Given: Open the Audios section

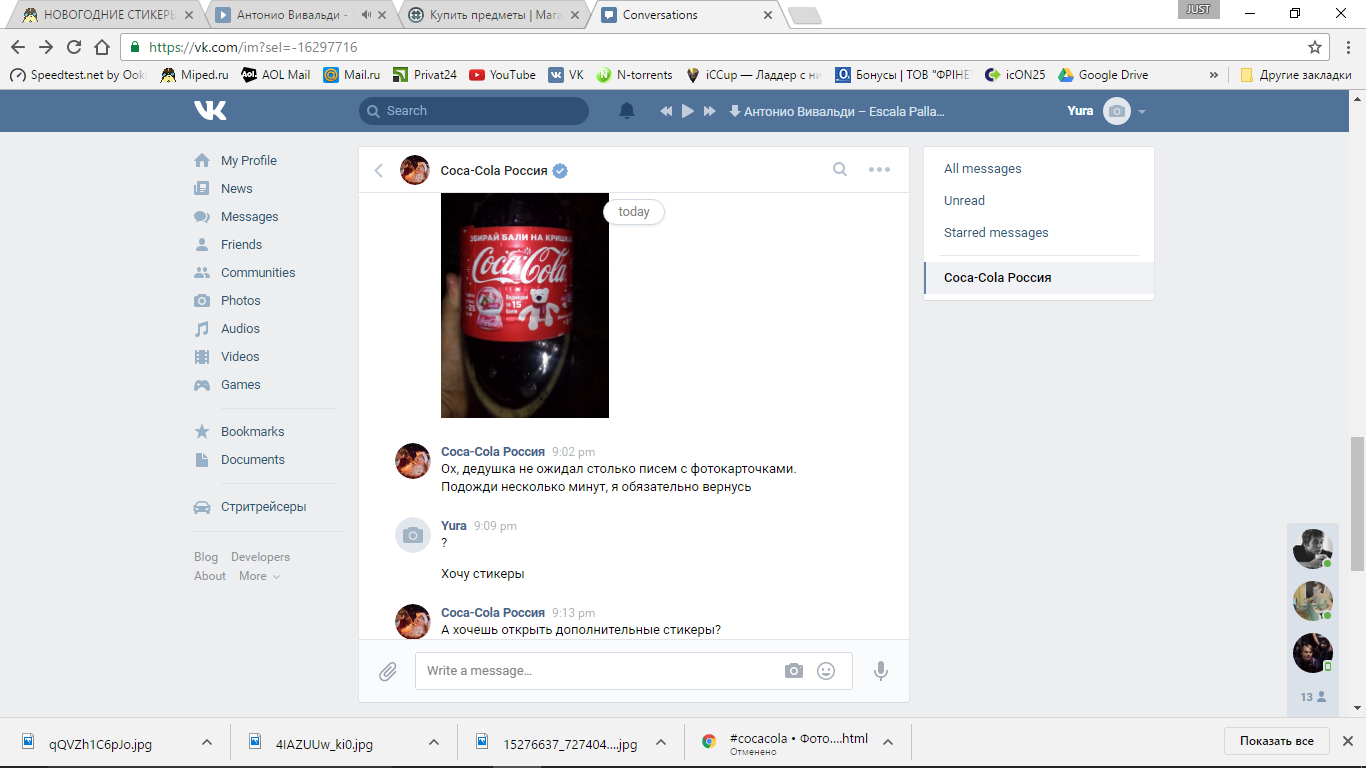Looking at the screenshot, I should tap(240, 329).
